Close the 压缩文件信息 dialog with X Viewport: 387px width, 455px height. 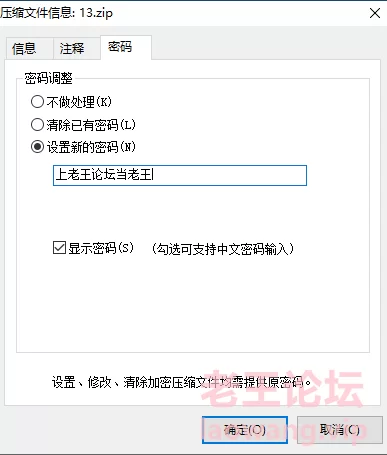pyautogui.click(x=375, y=13)
